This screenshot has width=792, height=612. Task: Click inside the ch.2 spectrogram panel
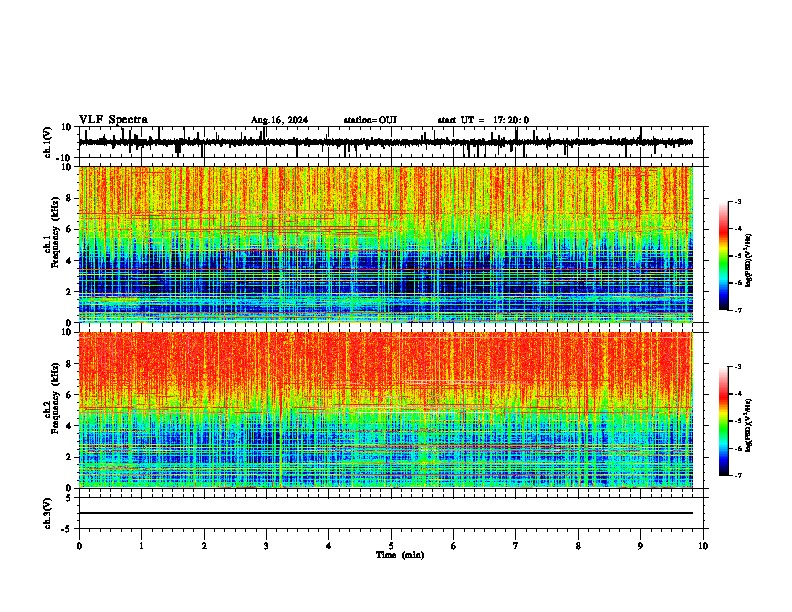(x=386, y=410)
